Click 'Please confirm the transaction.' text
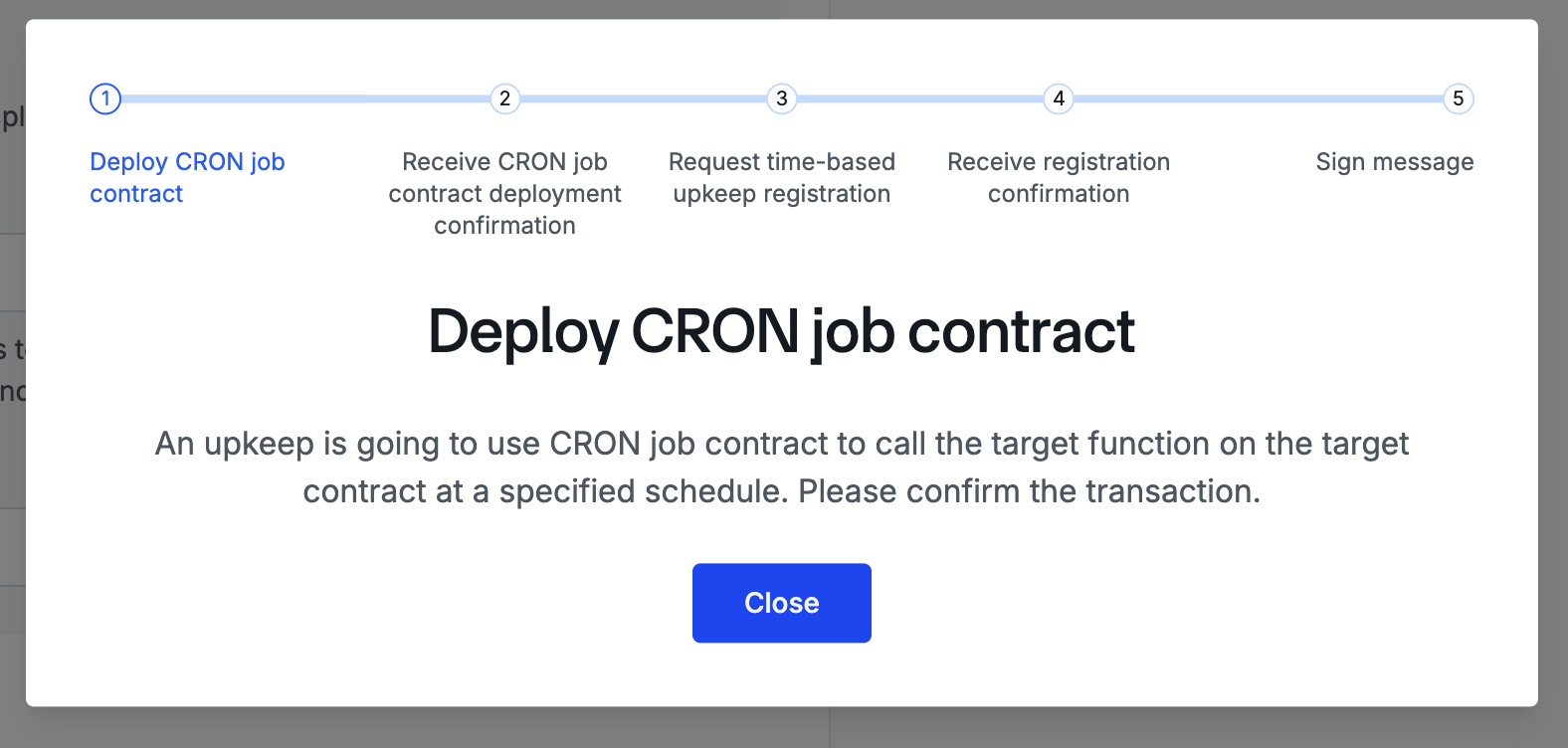This screenshot has width=1568, height=748. [x=1029, y=491]
